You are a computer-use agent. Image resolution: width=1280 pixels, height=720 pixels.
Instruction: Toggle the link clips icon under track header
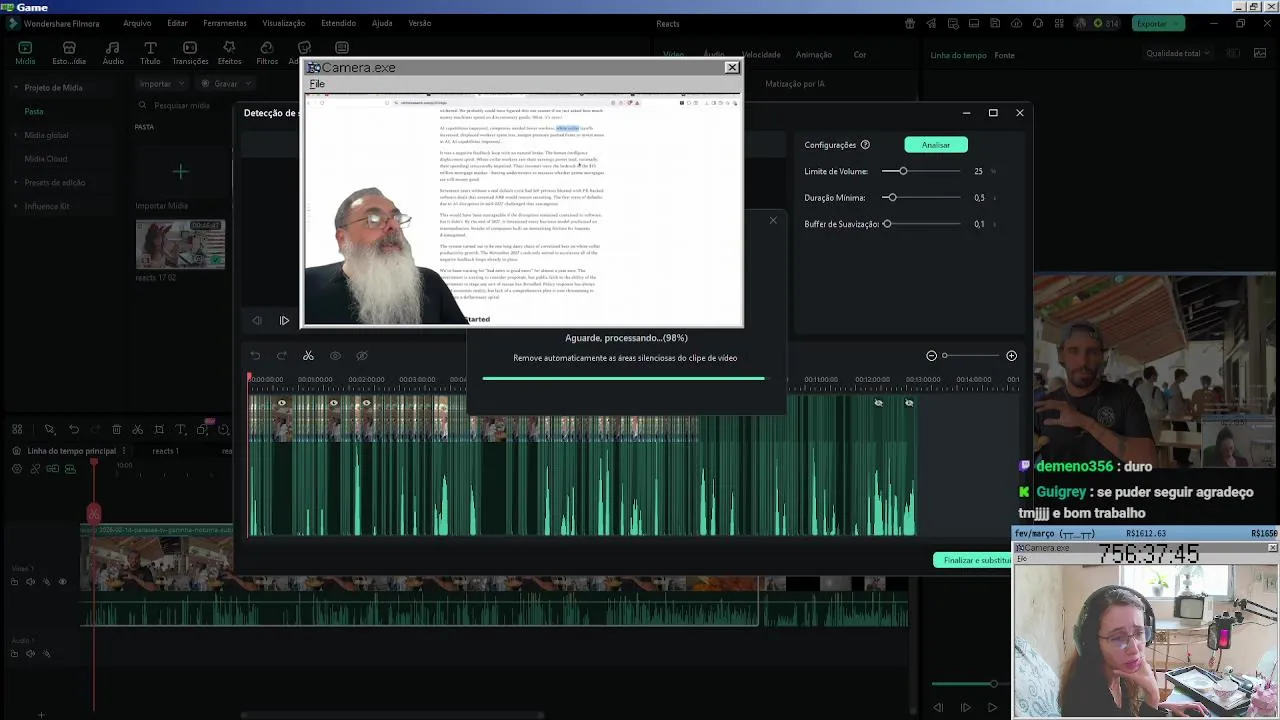click(35, 469)
